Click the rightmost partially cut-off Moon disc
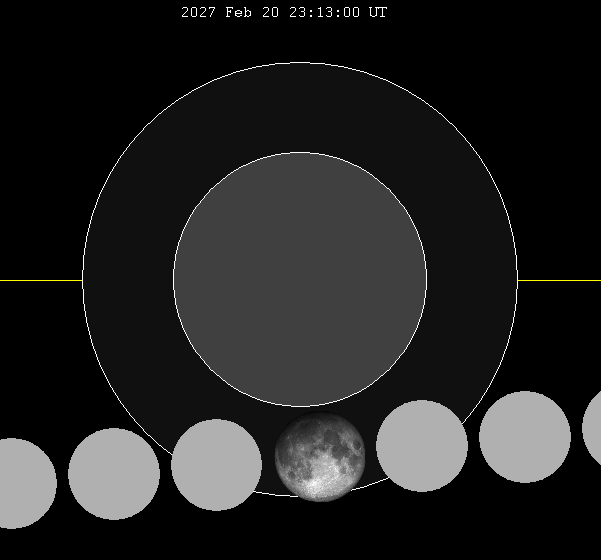Screen dimensions: 601x560 592,427
